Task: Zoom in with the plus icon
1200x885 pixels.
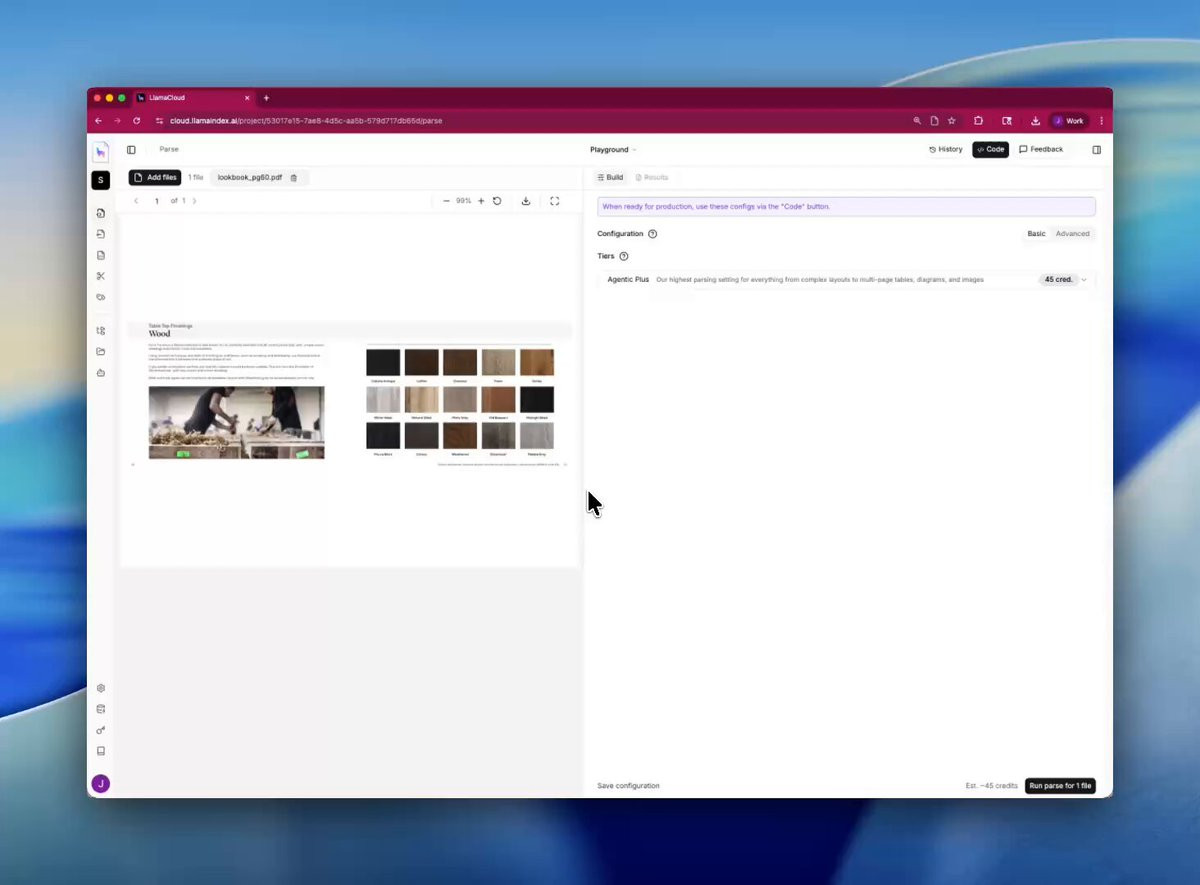Action: [x=481, y=201]
